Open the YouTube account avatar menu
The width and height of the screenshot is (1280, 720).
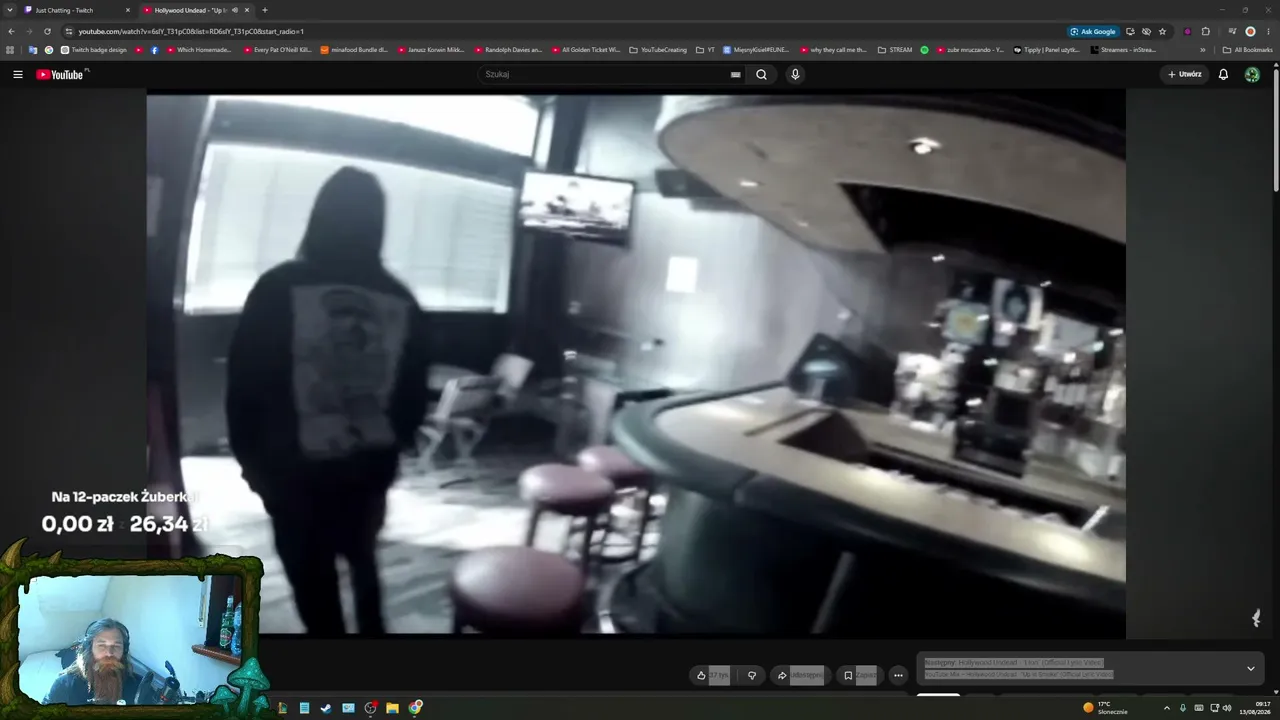pyautogui.click(x=1252, y=74)
